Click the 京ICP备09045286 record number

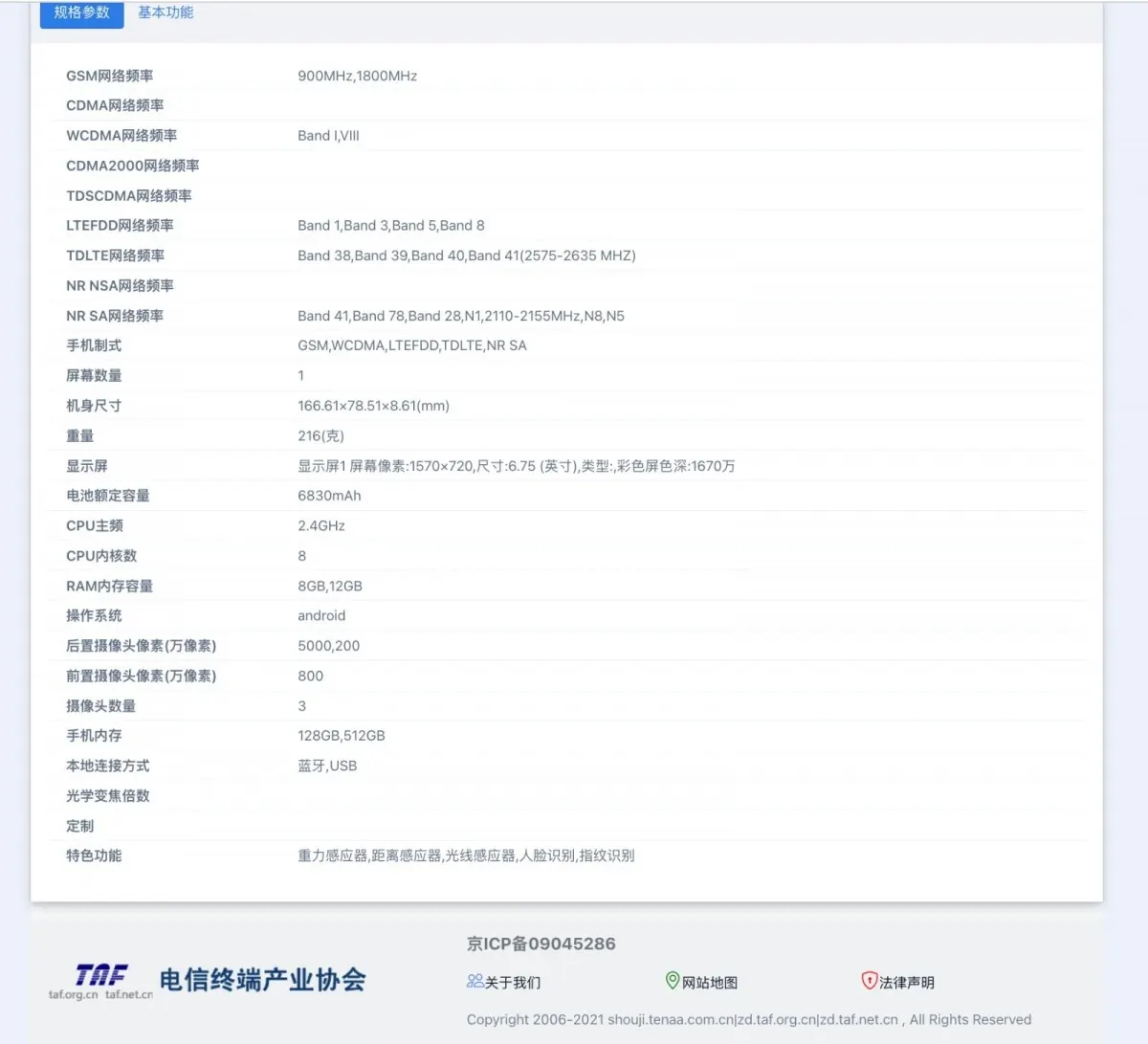pos(541,944)
